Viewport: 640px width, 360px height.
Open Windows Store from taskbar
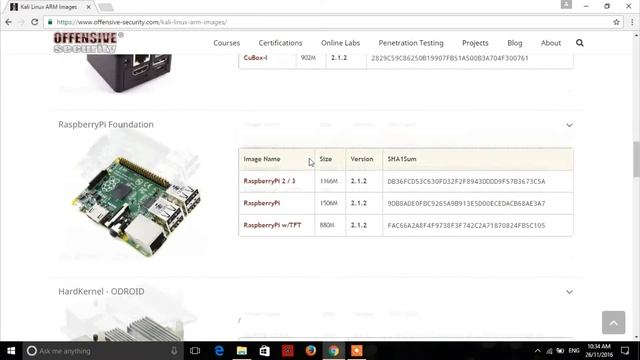(x=264, y=351)
